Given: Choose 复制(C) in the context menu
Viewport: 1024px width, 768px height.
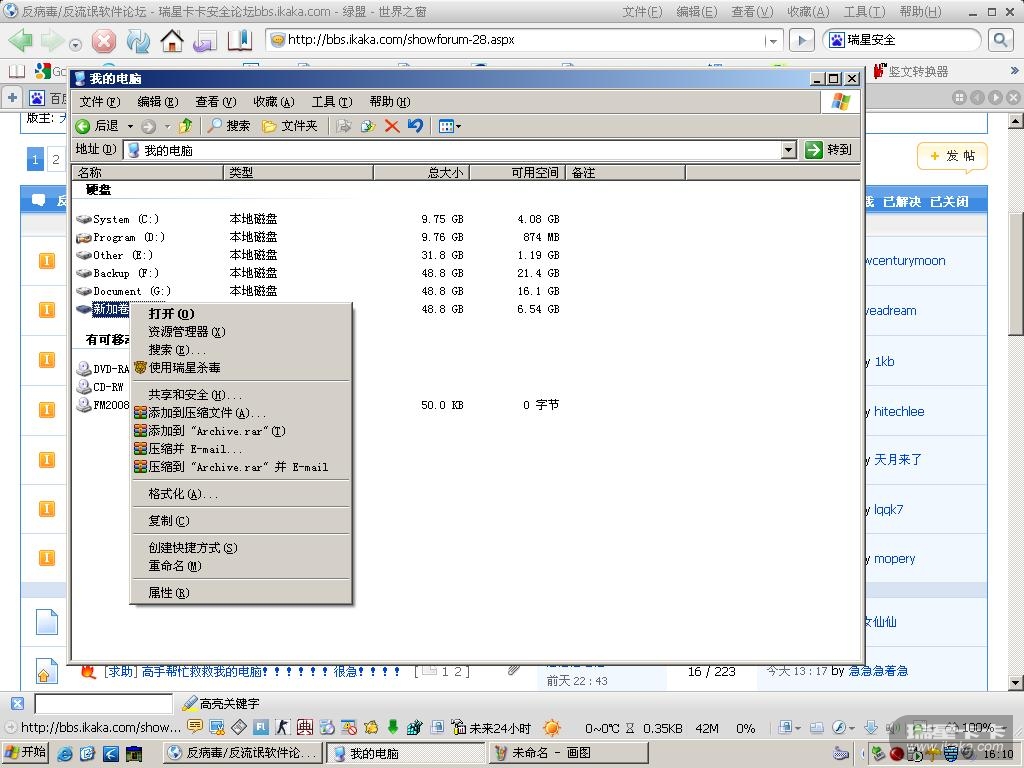Looking at the screenshot, I should [241, 520].
